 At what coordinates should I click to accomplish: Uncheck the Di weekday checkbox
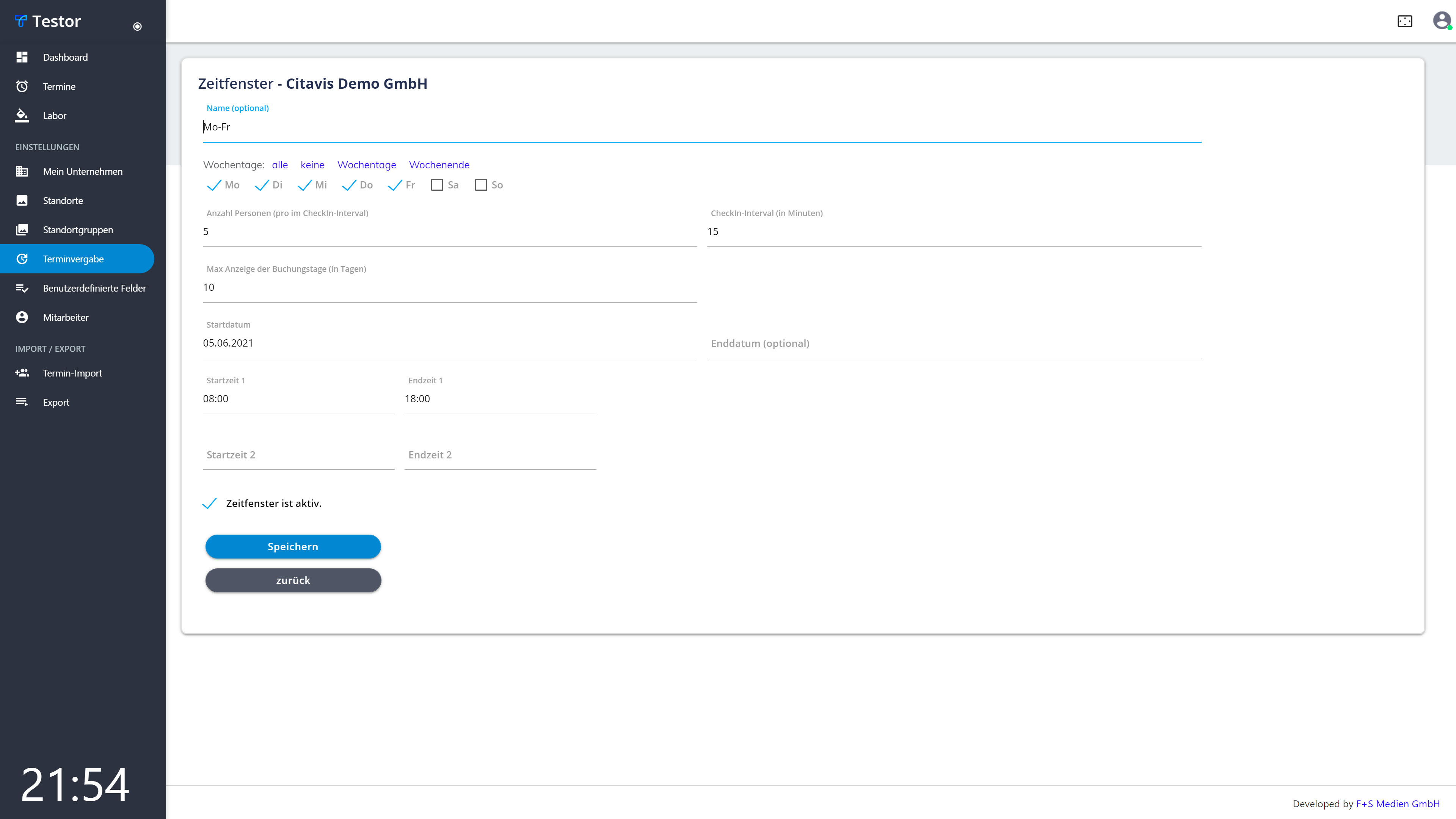tap(262, 185)
